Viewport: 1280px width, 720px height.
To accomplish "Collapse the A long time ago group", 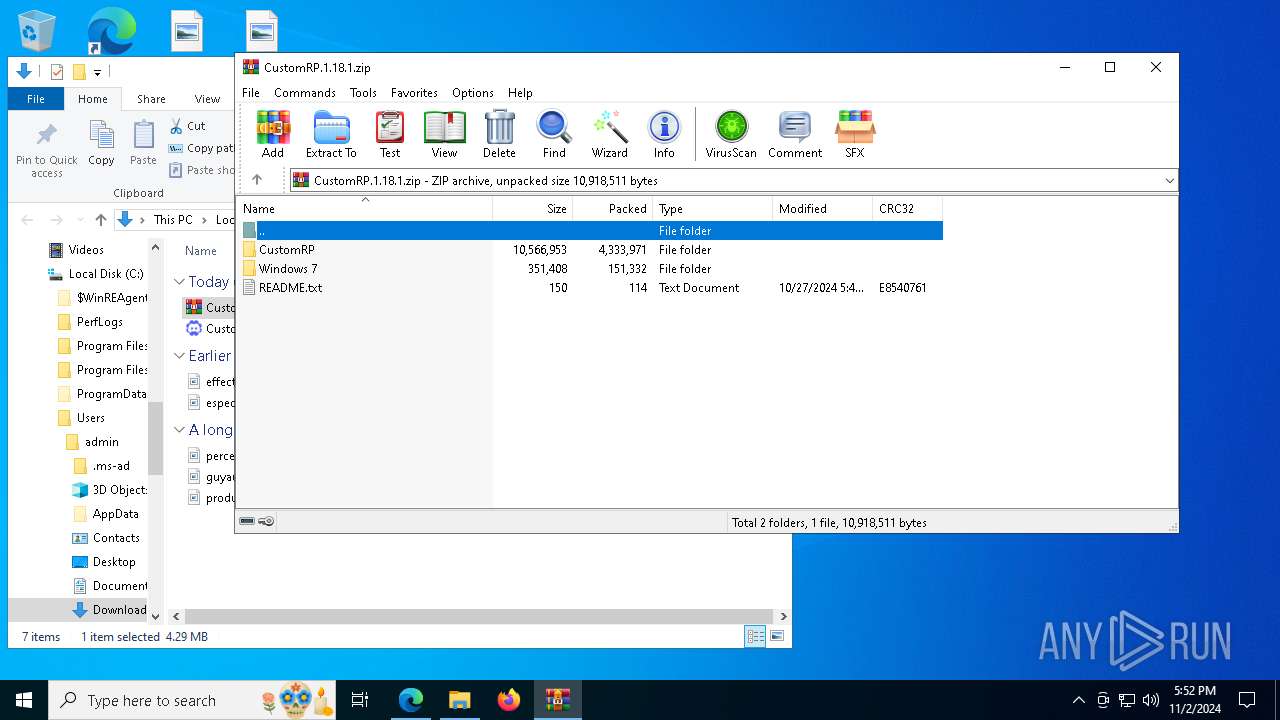I will [x=180, y=430].
